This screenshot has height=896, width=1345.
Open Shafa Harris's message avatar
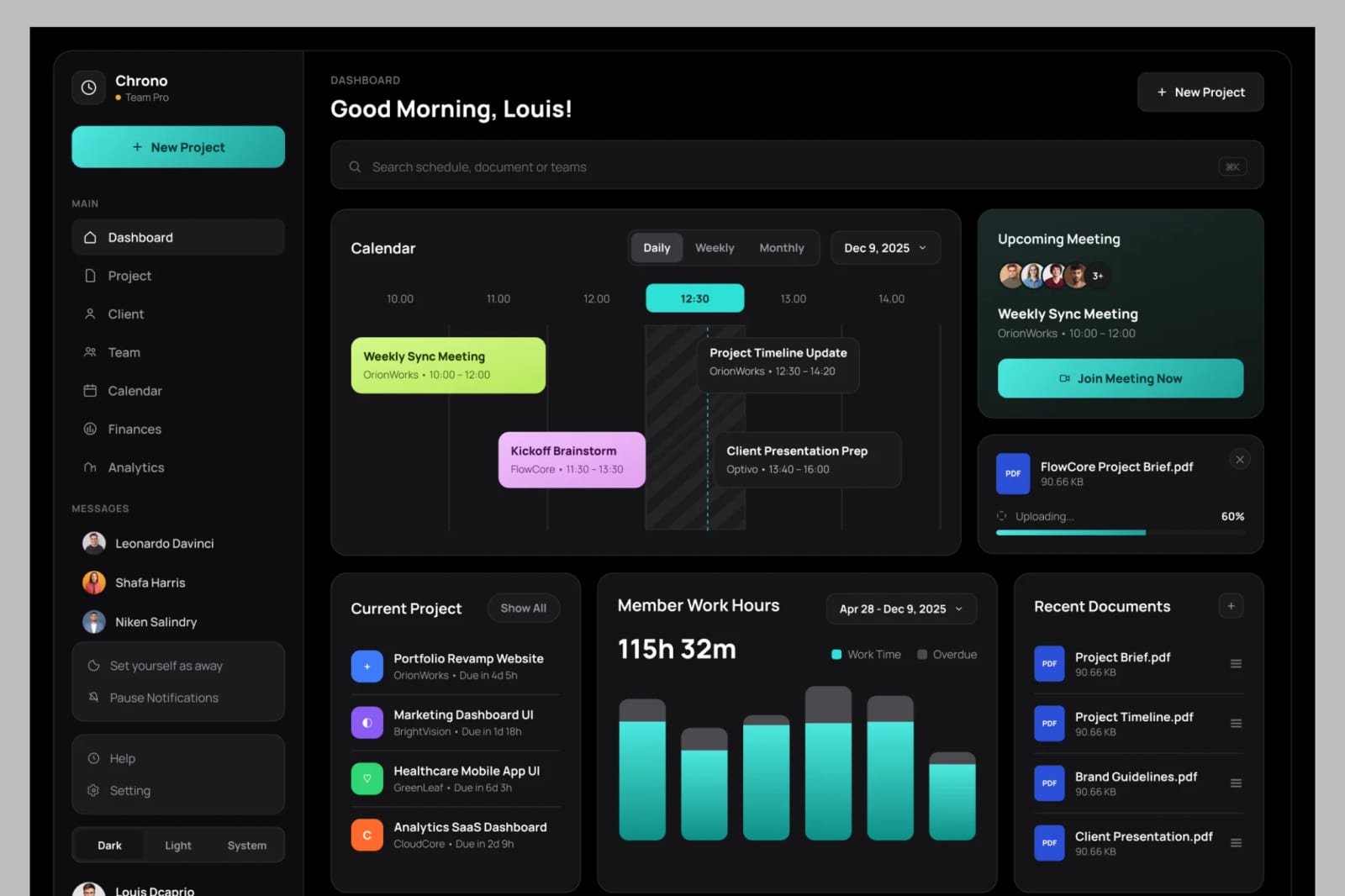click(x=94, y=582)
